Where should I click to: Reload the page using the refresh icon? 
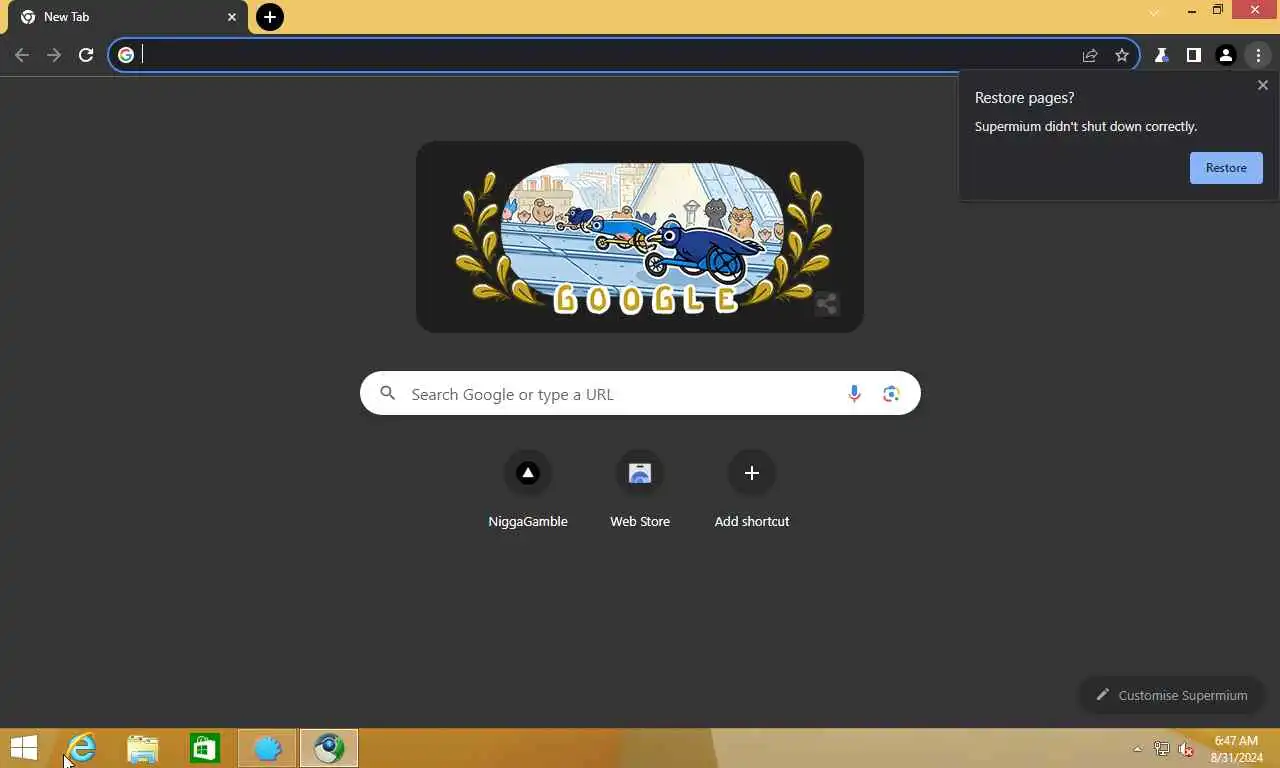pos(86,55)
